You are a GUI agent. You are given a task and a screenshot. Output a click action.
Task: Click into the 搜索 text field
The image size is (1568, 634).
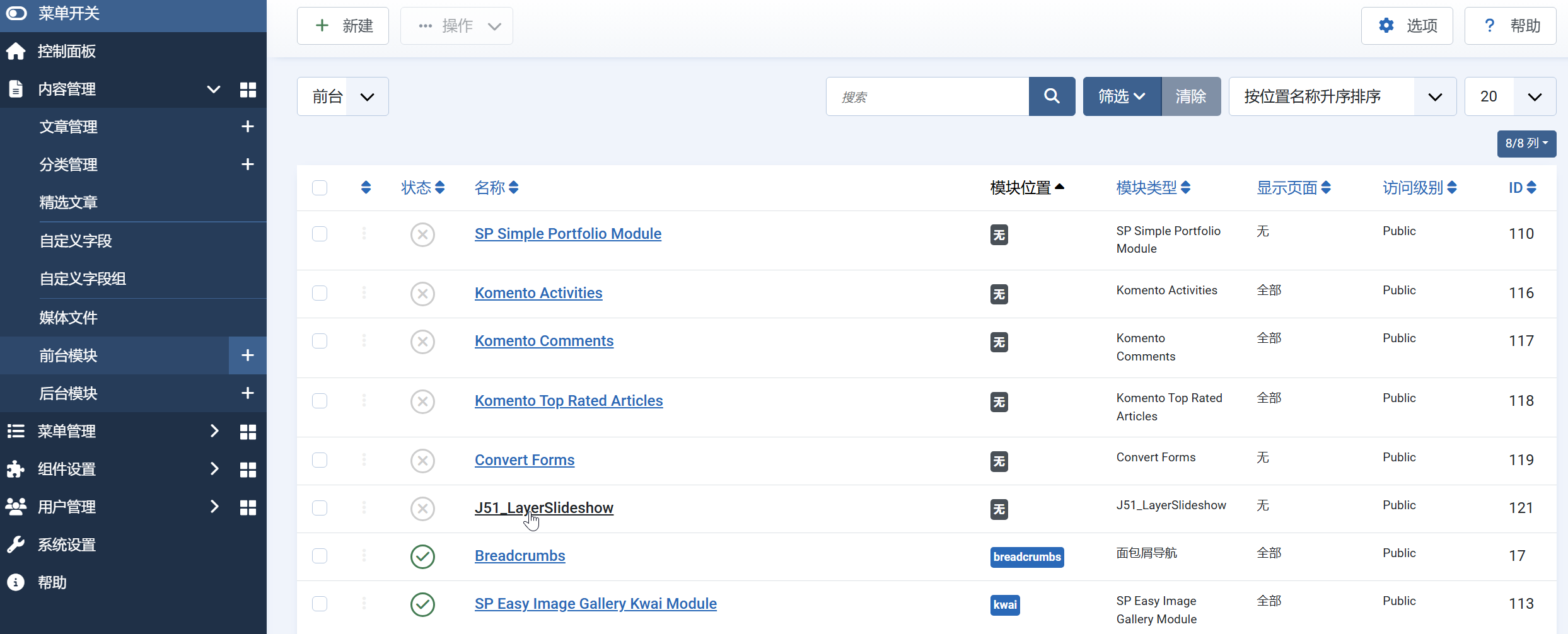point(927,96)
